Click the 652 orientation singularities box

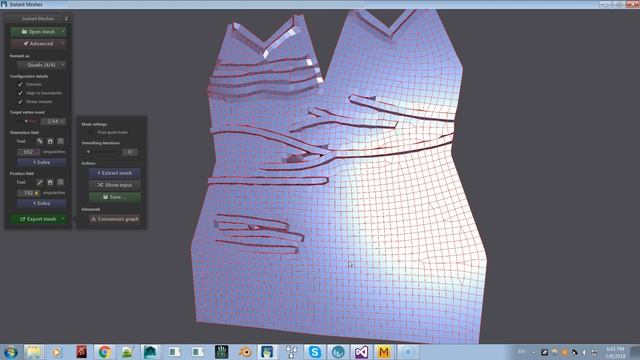point(29,152)
